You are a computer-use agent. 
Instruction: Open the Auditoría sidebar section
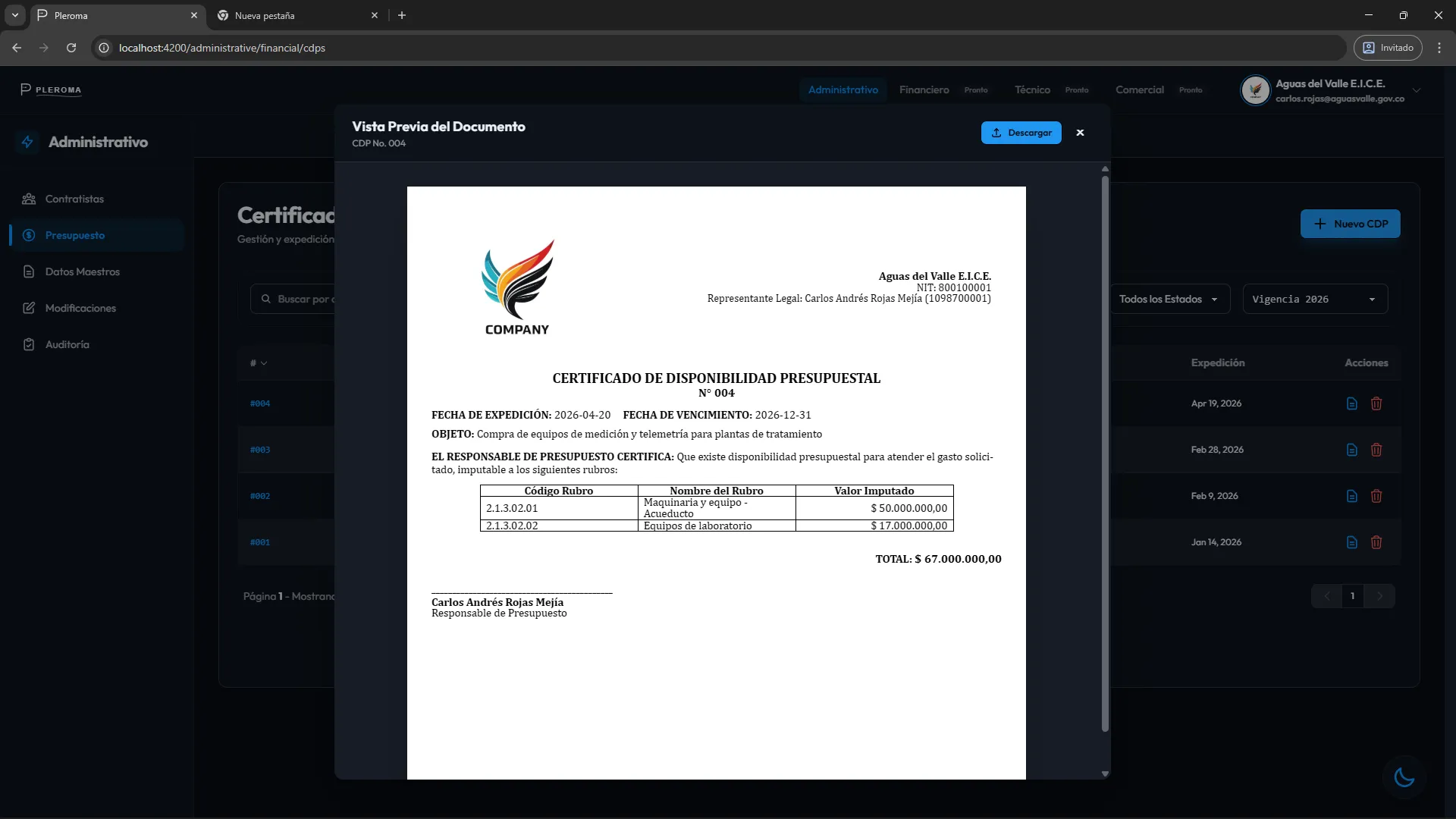click(67, 344)
